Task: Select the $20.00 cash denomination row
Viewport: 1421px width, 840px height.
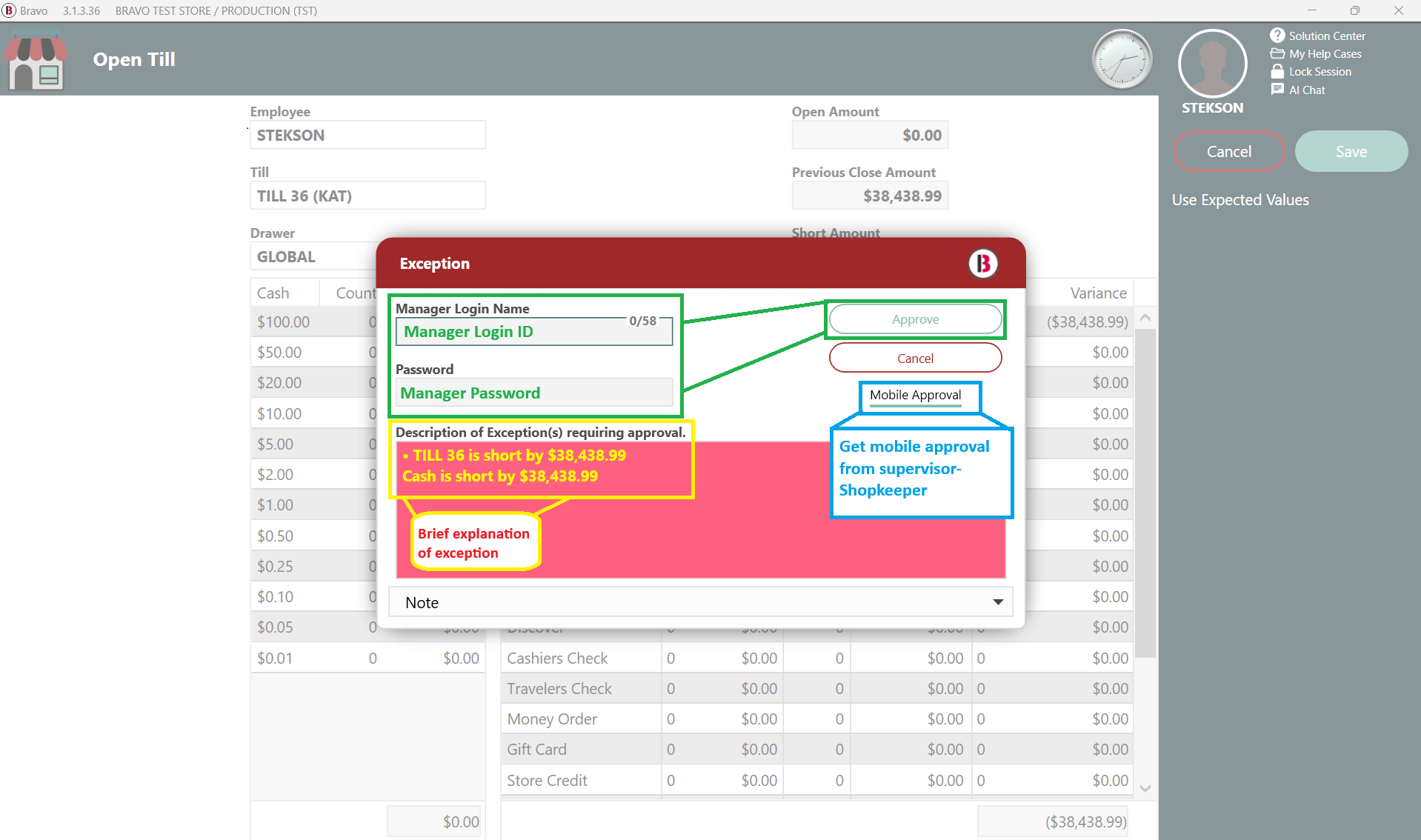Action: coord(314,382)
